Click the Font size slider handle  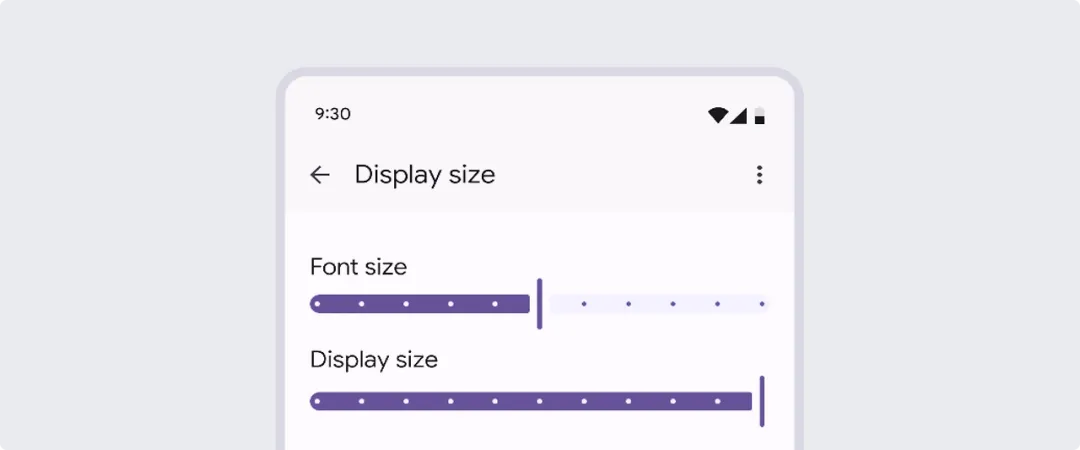[540, 303]
